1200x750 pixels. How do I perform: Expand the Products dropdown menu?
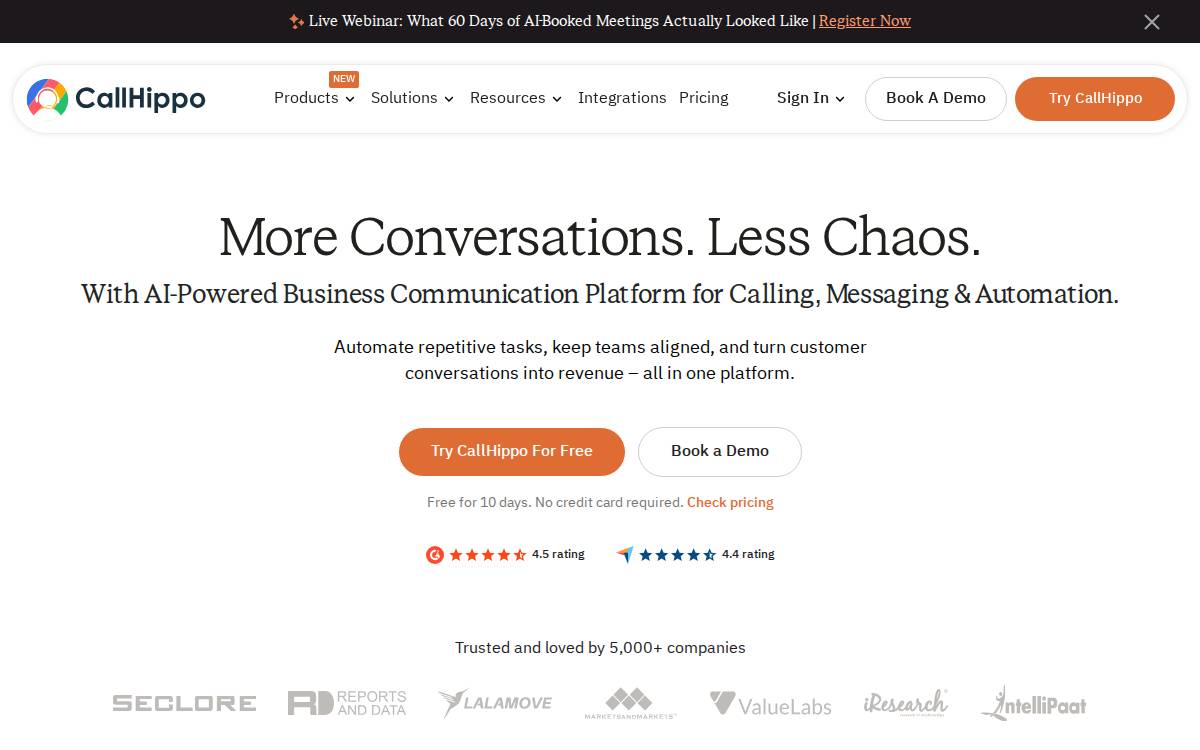tap(314, 98)
